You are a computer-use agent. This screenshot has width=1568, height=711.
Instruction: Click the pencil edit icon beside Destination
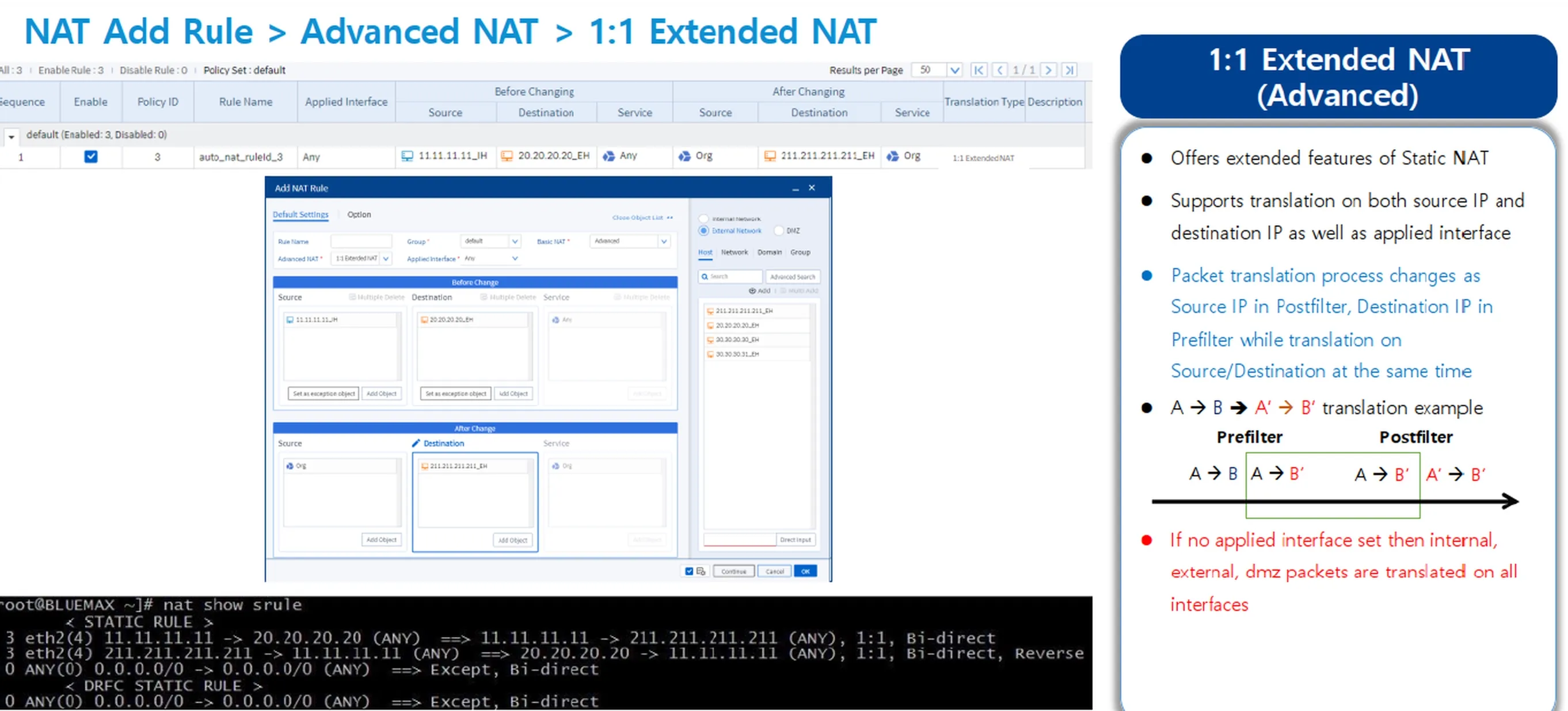coord(416,443)
